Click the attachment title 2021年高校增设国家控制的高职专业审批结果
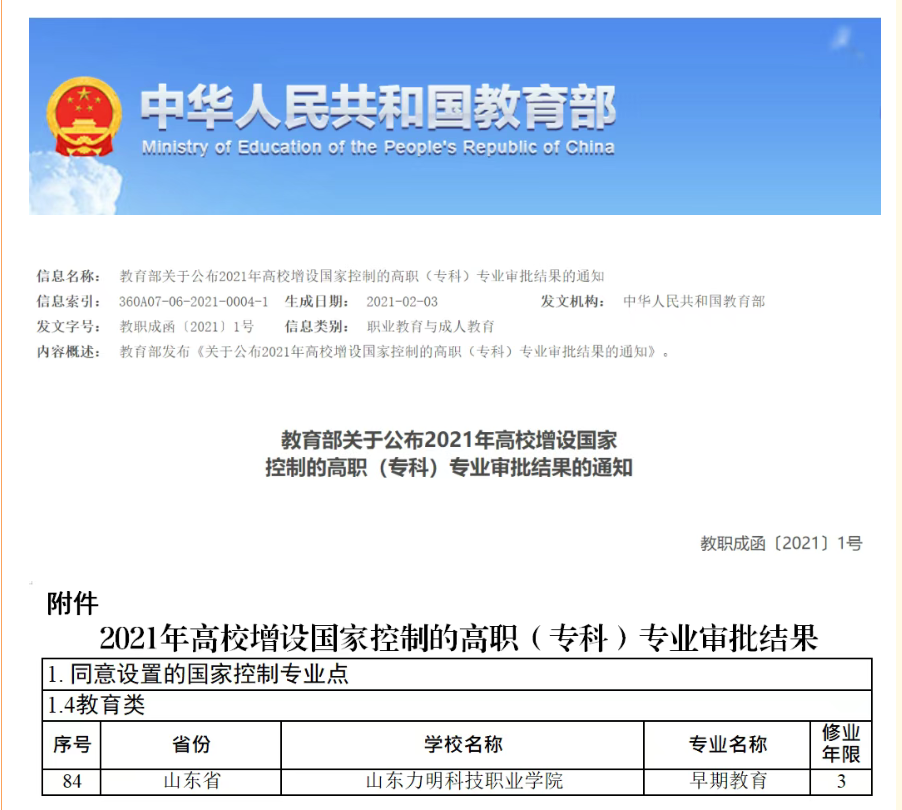This screenshot has width=902, height=810. point(459,637)
